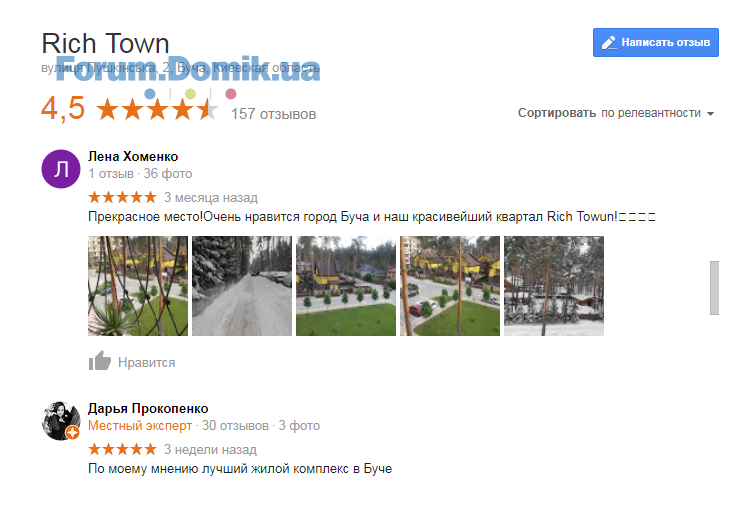The width and height of the screenshot is (750, 511).
Task: Click the Местный эксперт label
Action: (140, 425)
